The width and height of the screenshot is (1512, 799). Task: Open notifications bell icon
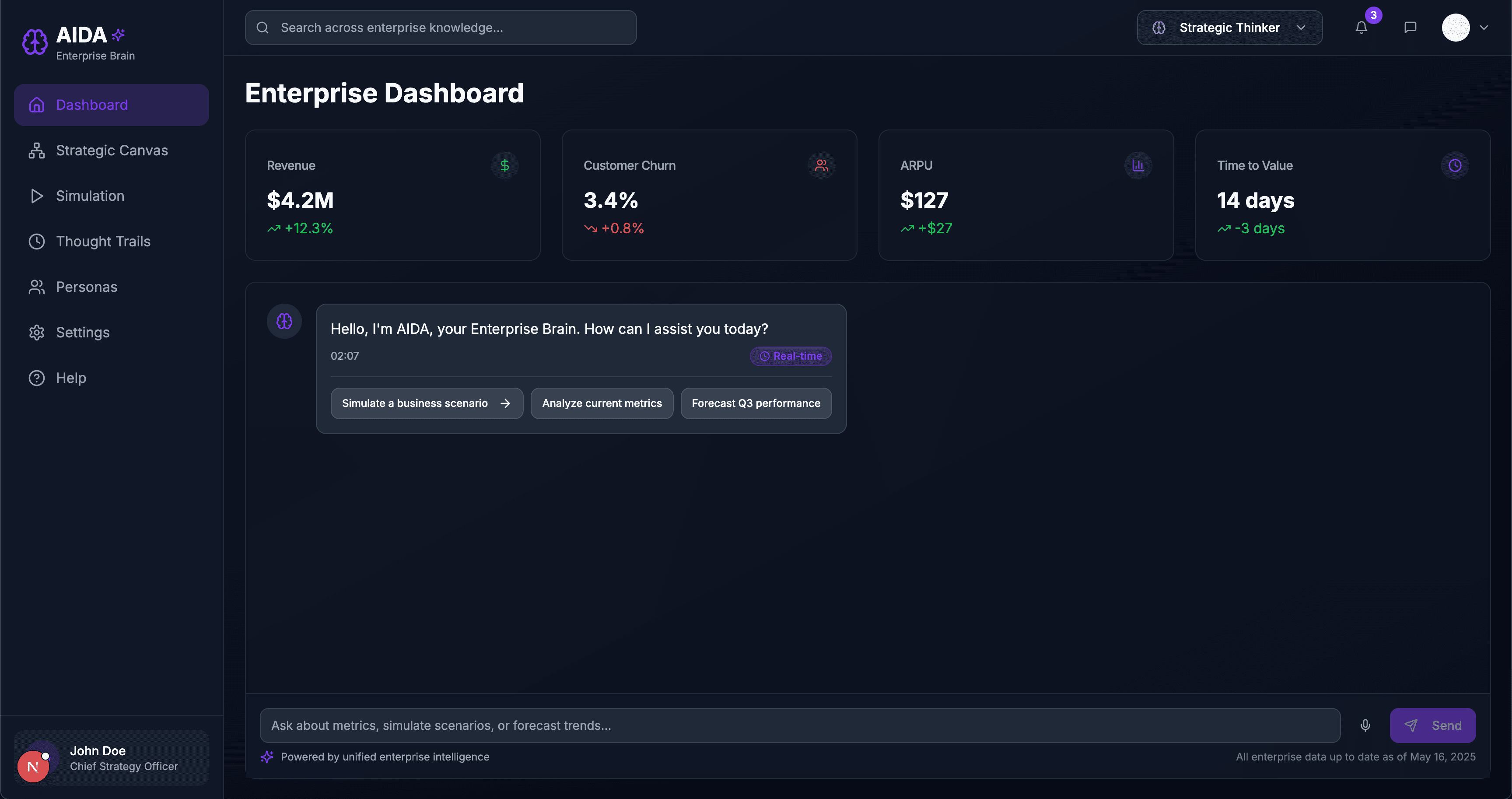point(1361,28)
